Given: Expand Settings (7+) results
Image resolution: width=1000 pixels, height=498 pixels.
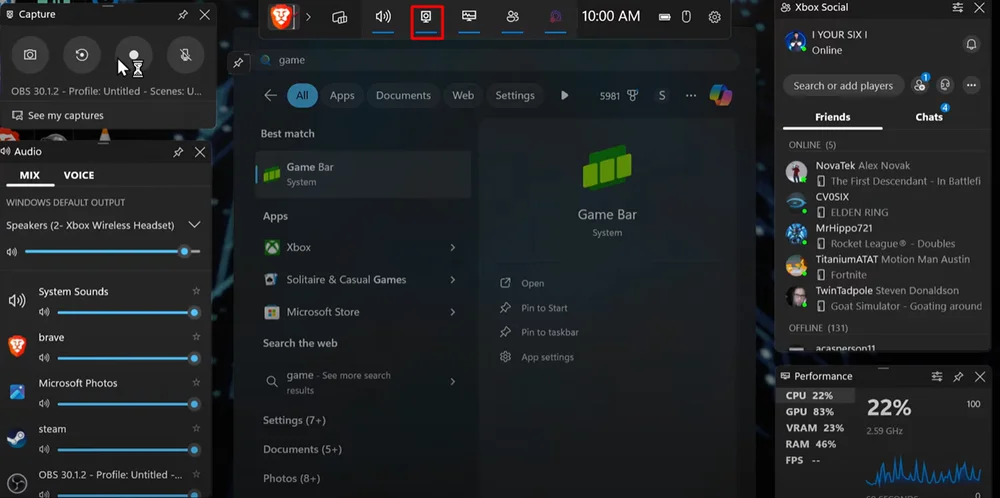Looking at the screenshot, I should tap(294, 420).
